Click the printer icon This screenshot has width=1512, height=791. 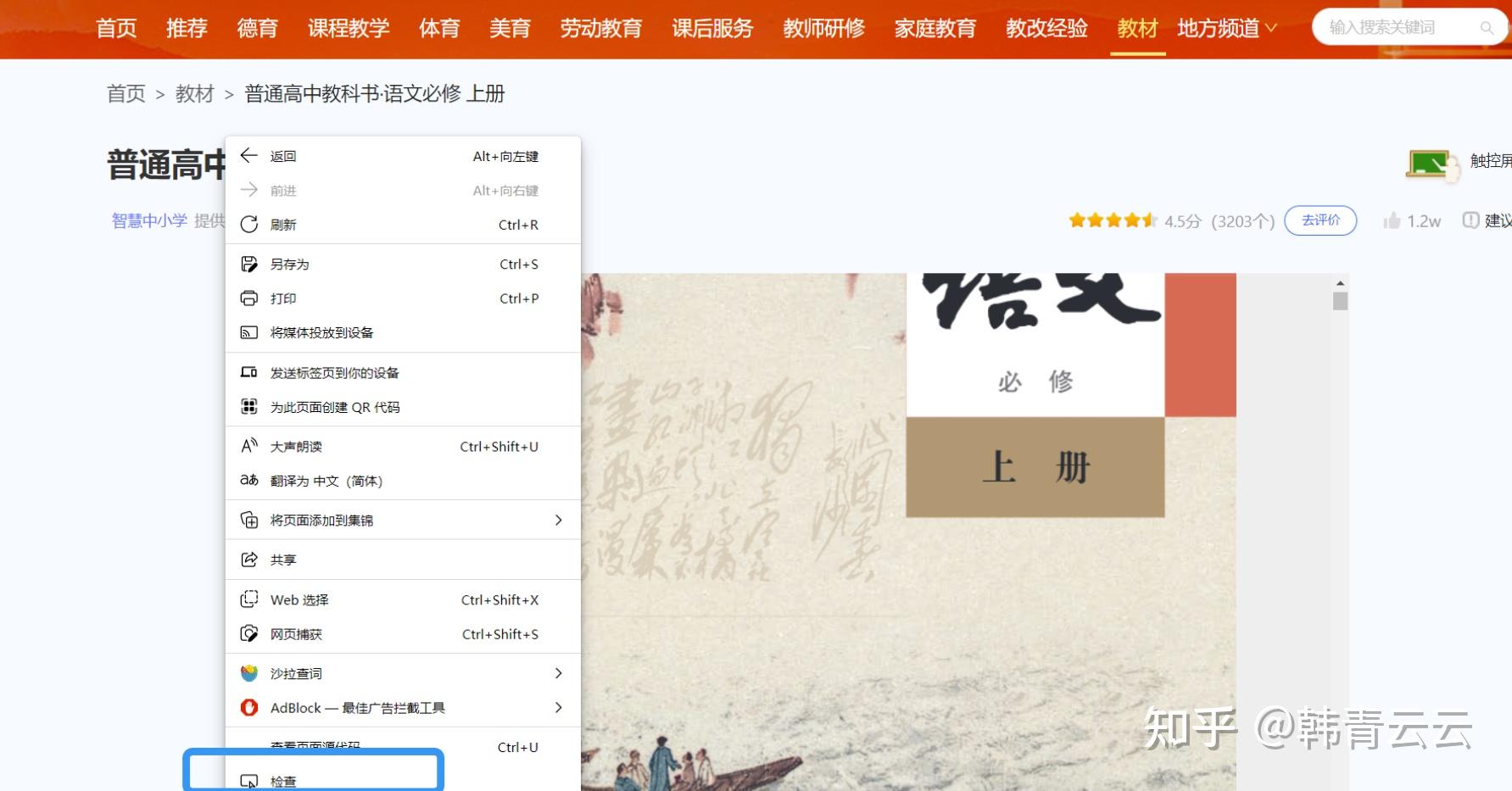tap(248, 298)
